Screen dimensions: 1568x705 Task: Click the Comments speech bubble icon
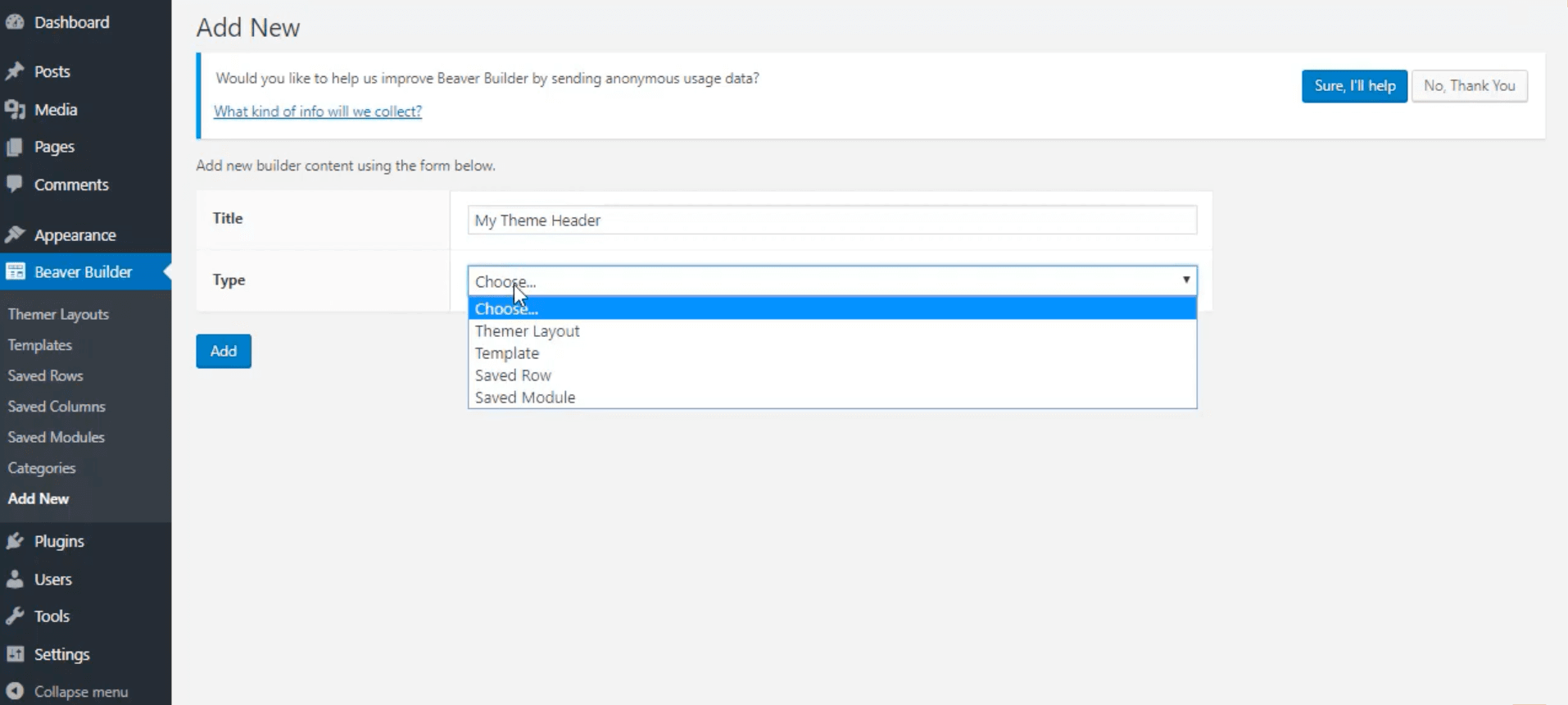coord(15,184)
